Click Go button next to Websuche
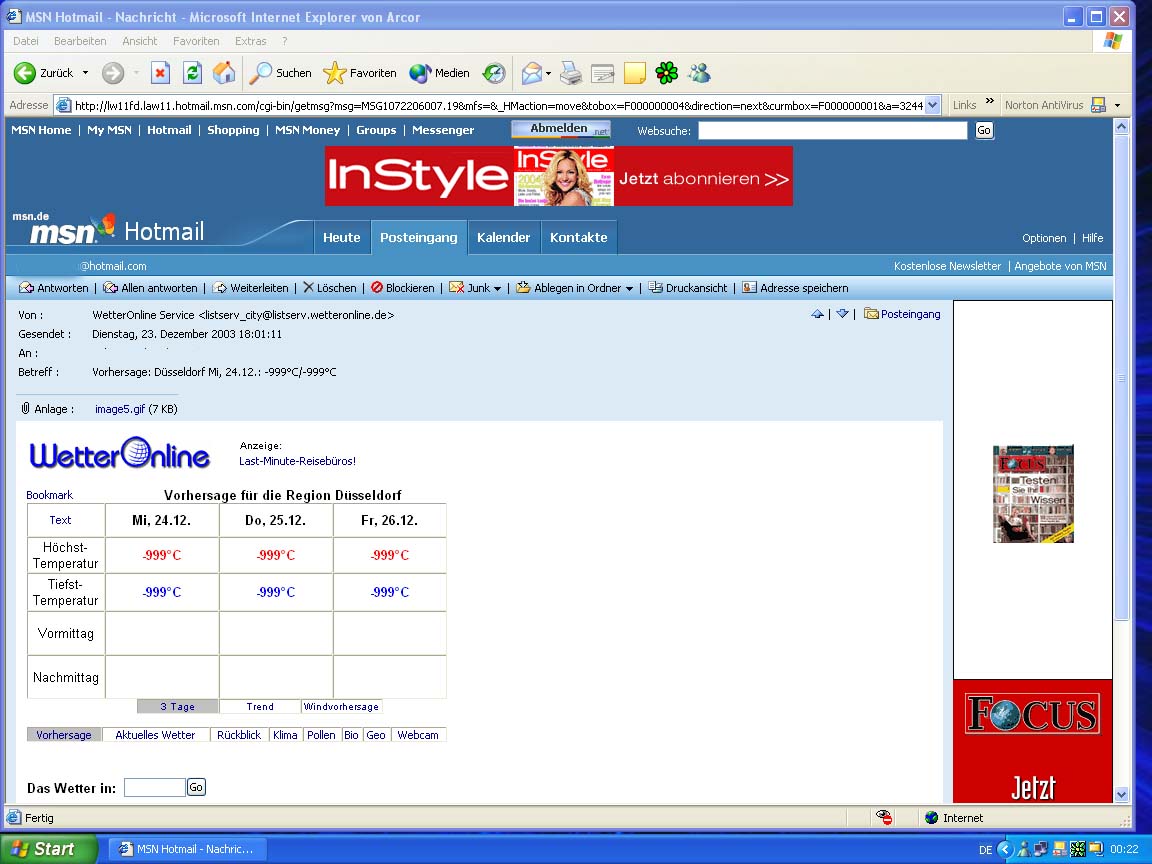The height and width of the screenshot is (864, 1152). pyautogui.click(x=984, y=130)
